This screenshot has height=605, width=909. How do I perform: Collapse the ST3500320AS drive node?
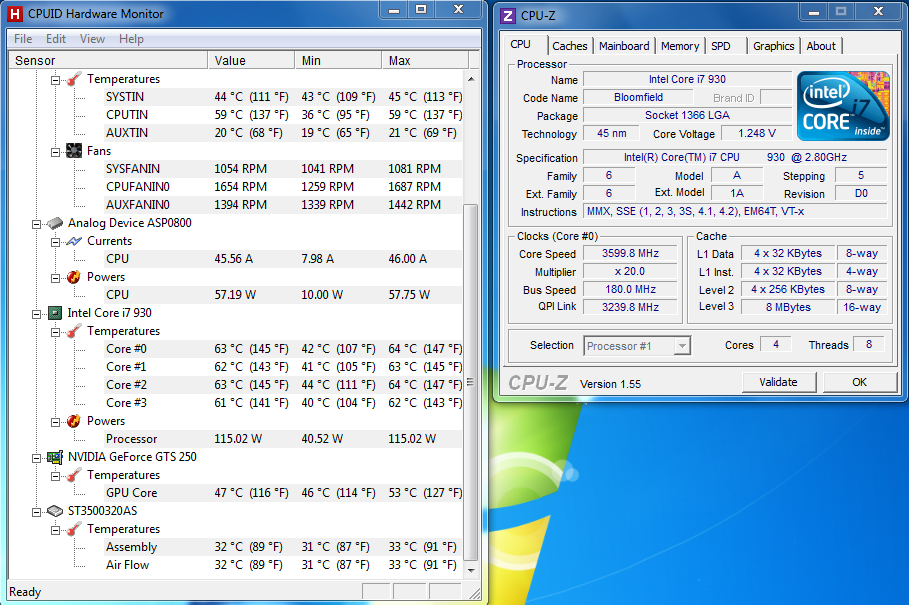pos(37,512)
